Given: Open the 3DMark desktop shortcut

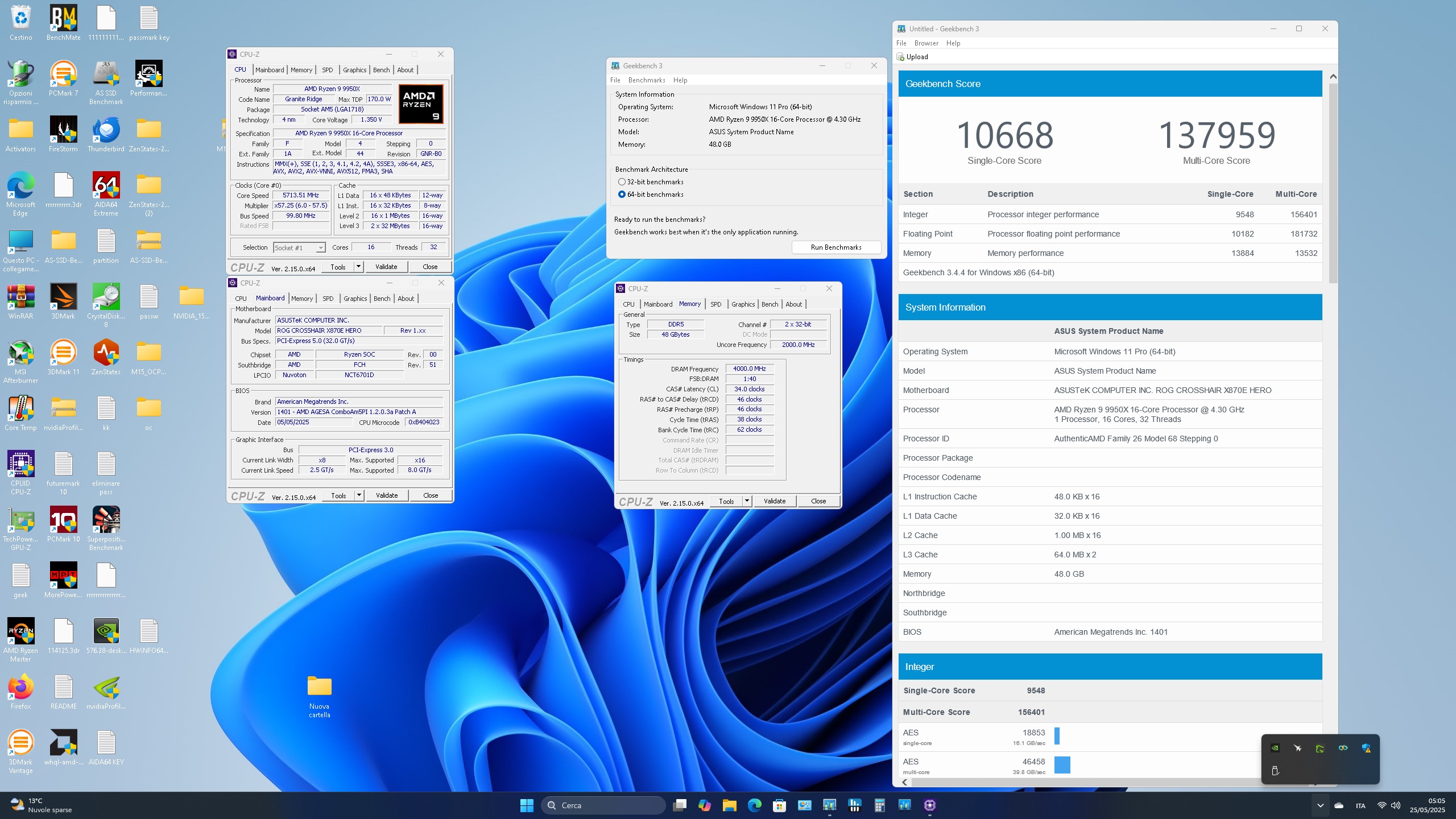Looking at the screenshot, I should 63,302.
